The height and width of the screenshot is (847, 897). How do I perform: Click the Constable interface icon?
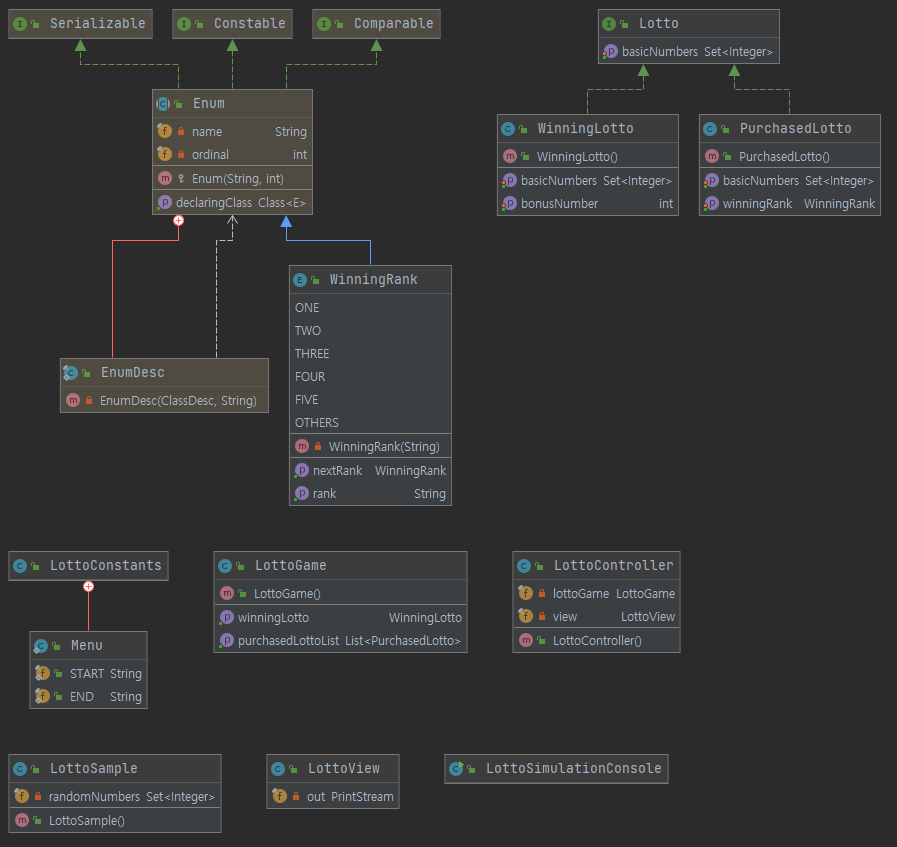tap(184, 24)
